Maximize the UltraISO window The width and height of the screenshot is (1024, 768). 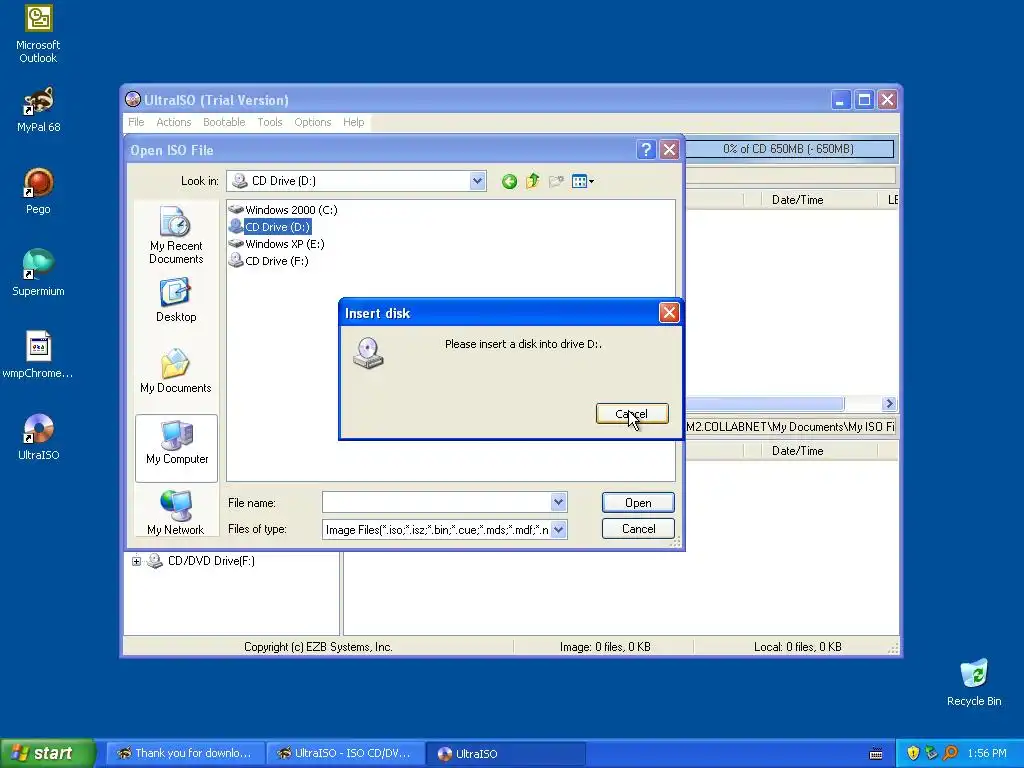(864, 100)
